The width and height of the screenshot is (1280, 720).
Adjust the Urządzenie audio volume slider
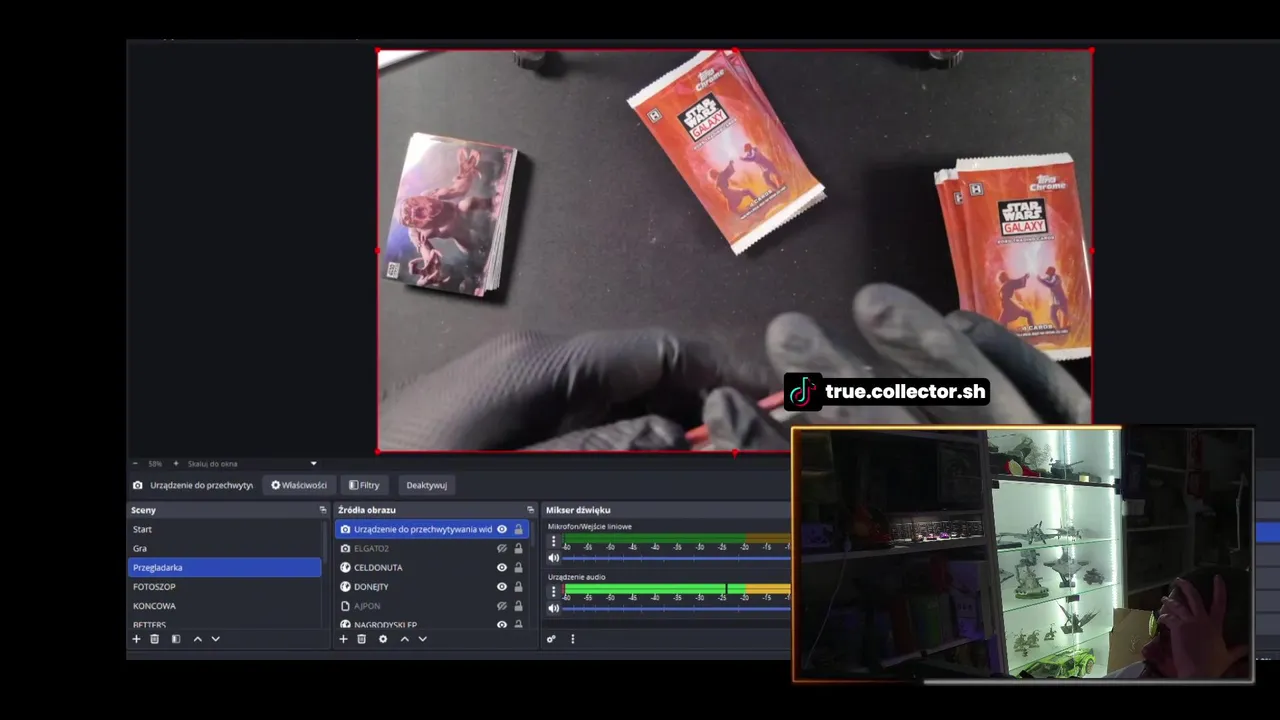pyautogui.click(x=677, y=608)
